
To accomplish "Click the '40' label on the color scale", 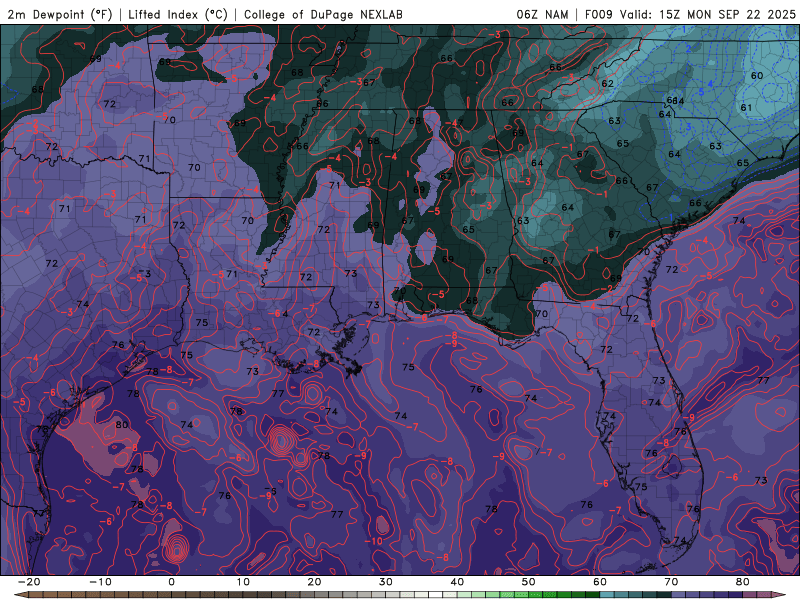I will tap(457, 582).
